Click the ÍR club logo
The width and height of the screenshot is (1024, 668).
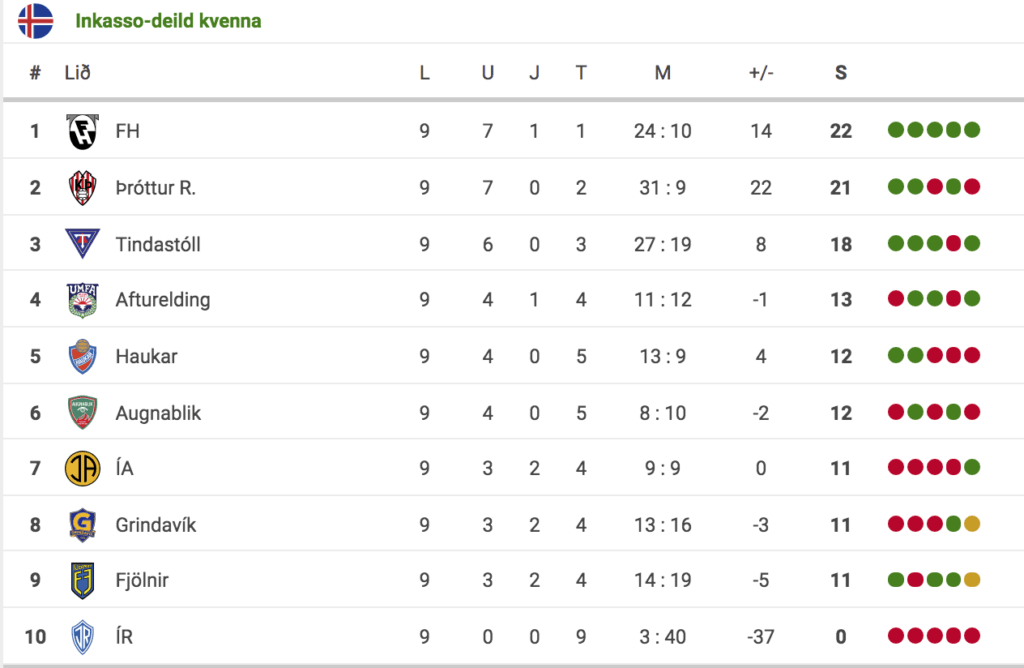[82, 637]
